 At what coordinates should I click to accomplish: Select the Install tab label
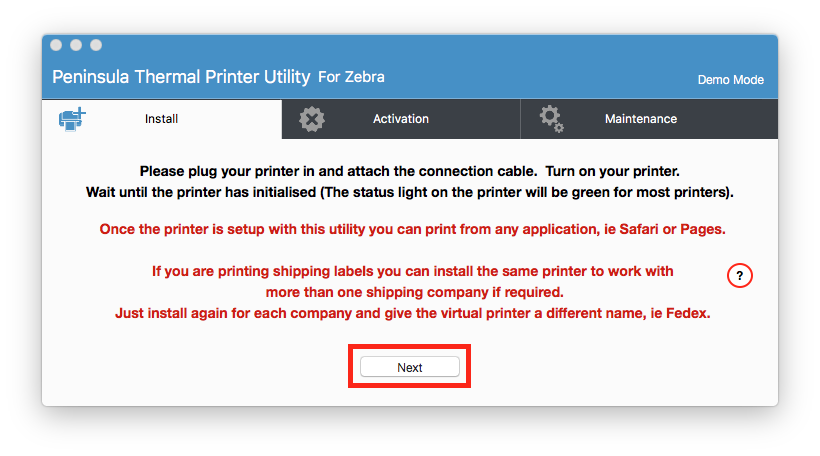[161, 119]
